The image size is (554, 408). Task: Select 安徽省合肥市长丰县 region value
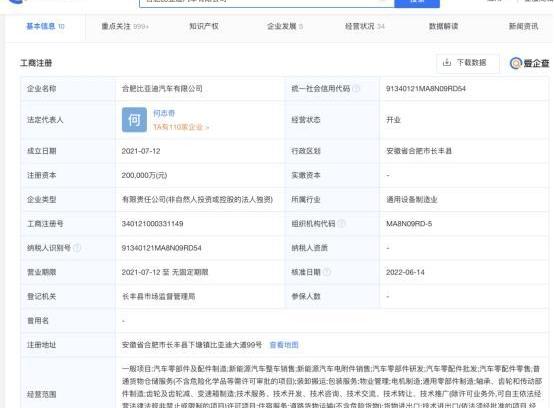tap(419, 151)
